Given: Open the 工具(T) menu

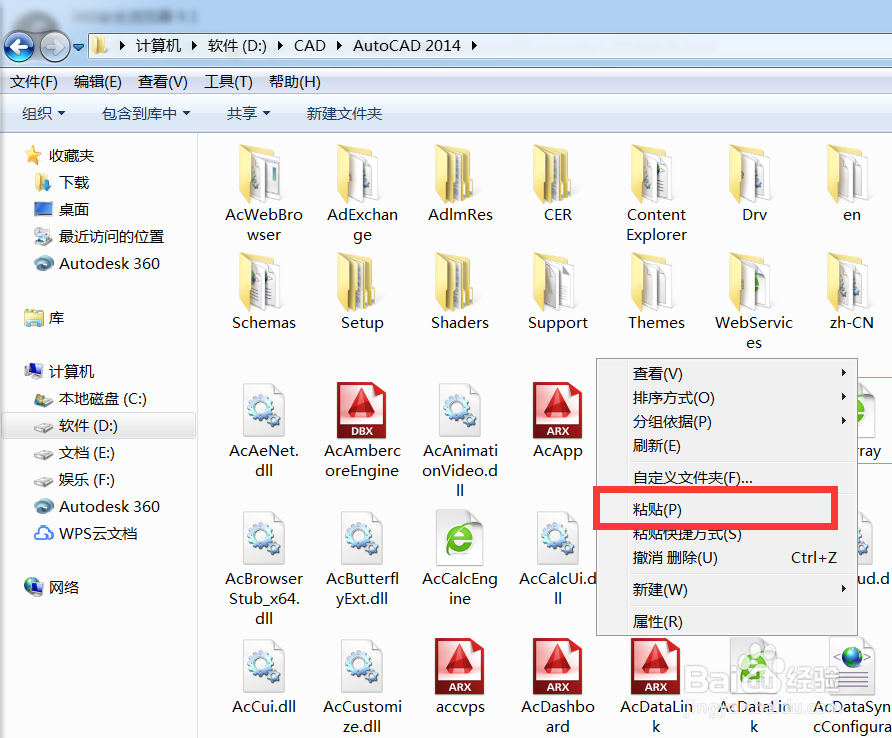Looking at the screenshot, I should pyautogui.click(x=228, y=82).
